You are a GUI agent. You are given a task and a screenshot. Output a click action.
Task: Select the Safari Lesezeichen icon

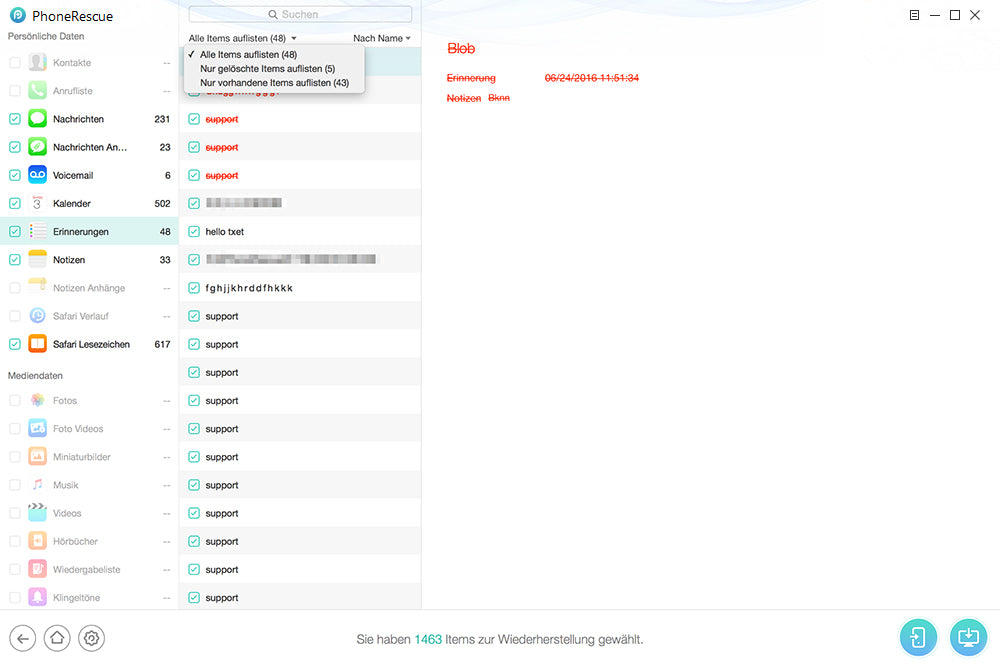[x=38, y=344]
